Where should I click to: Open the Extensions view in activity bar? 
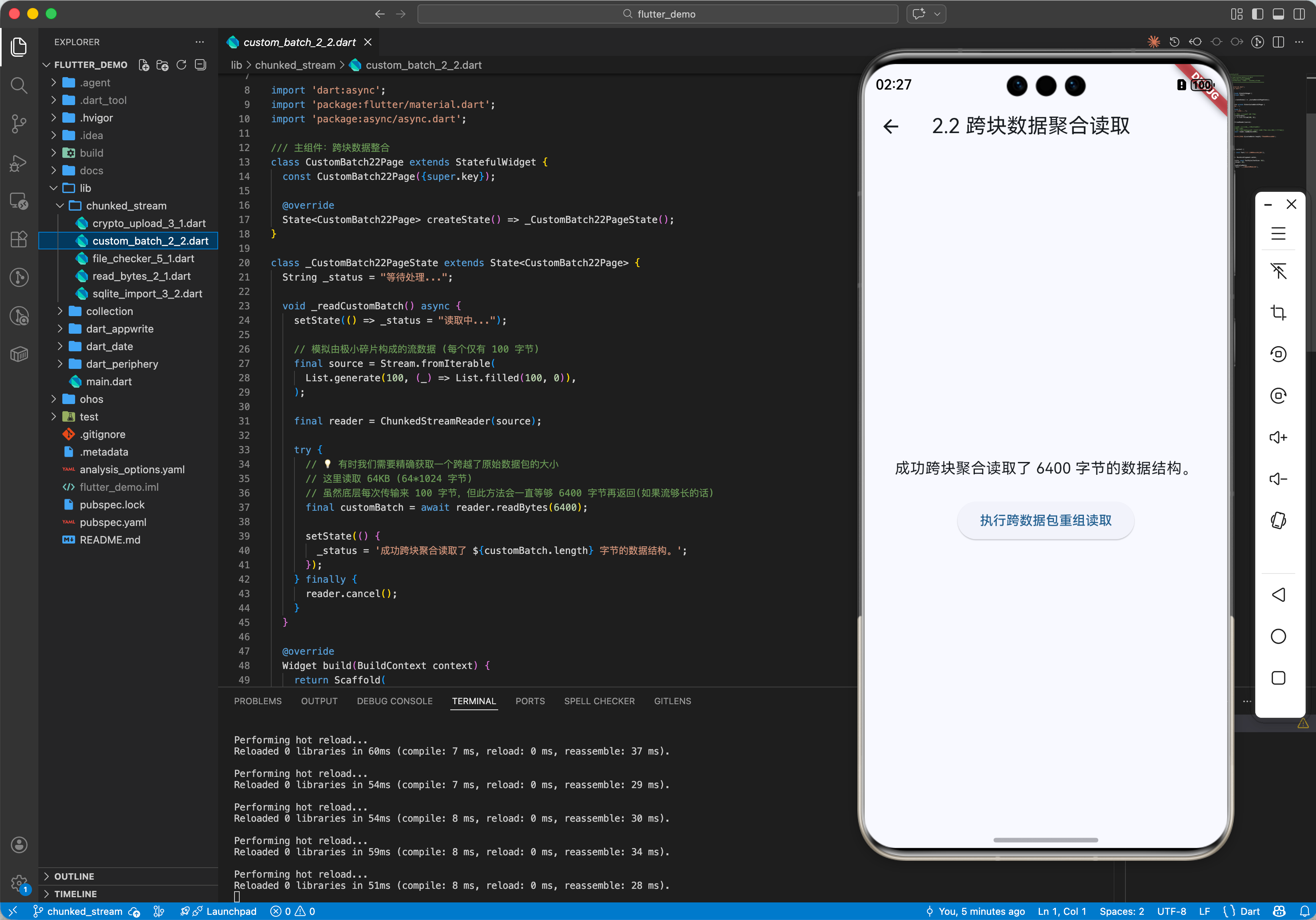click(19, 239)
